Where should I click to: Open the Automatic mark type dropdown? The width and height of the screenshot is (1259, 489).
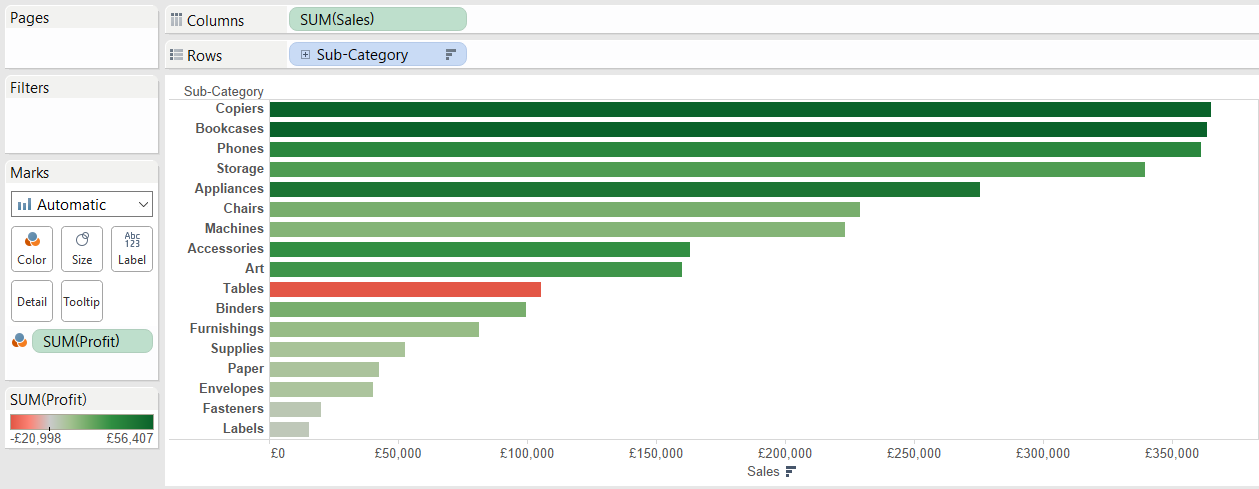point(82,204)
